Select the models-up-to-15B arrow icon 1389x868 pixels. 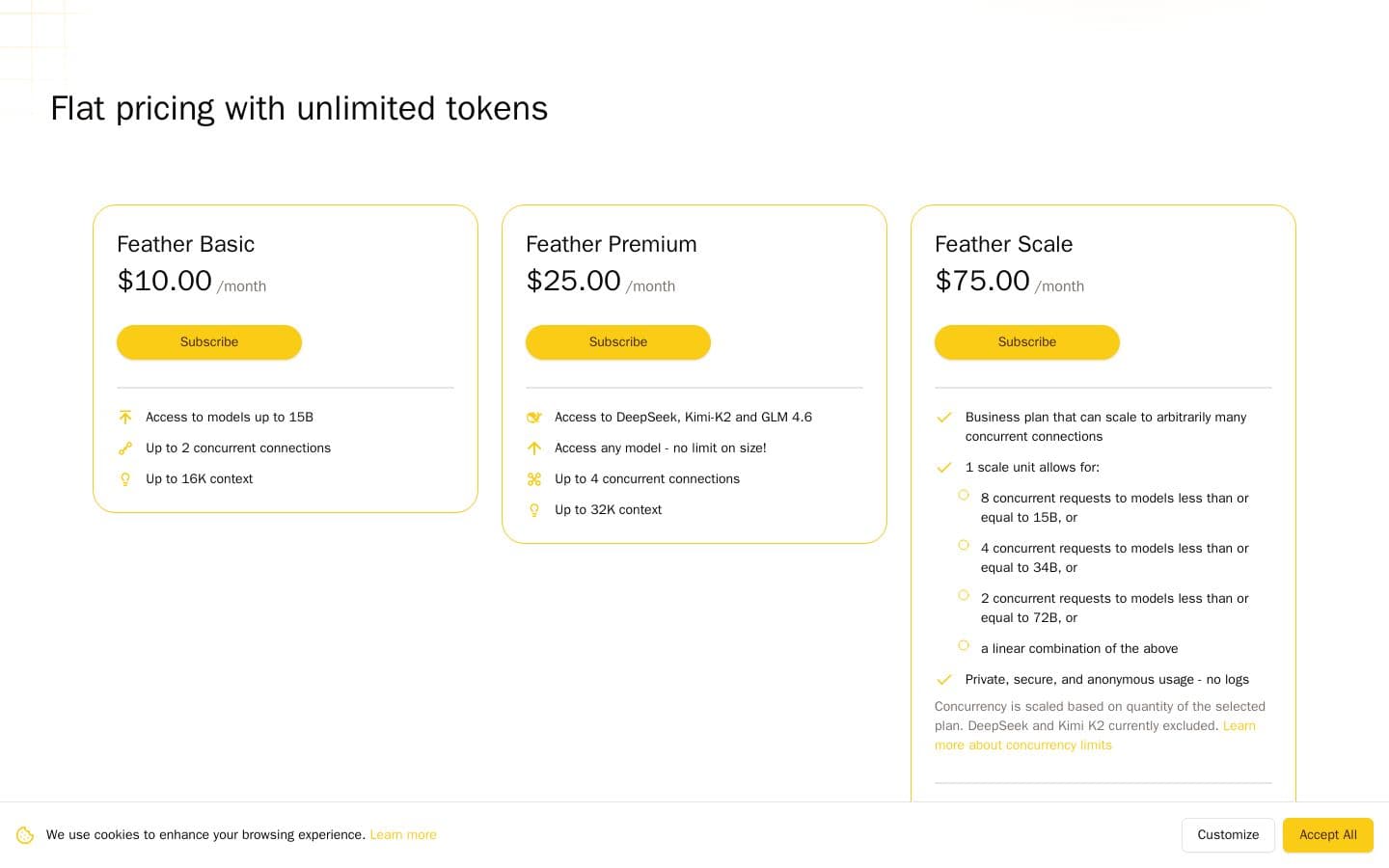(x=125, y=418)
